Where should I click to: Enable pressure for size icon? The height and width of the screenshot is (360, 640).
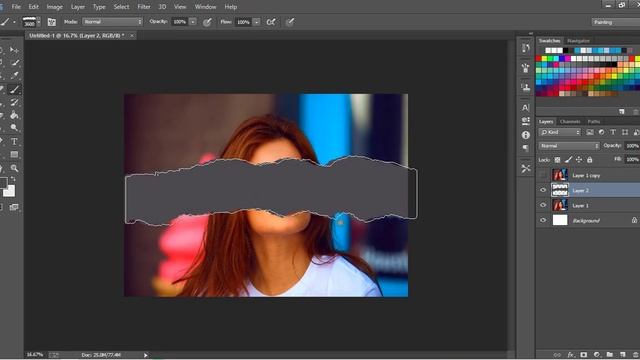[x=290, y=22]
